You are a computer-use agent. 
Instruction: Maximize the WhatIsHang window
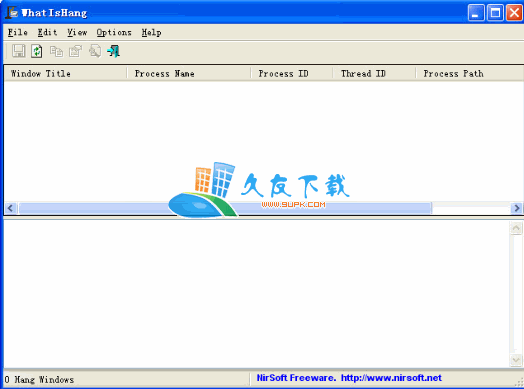(x=495, y=13)
